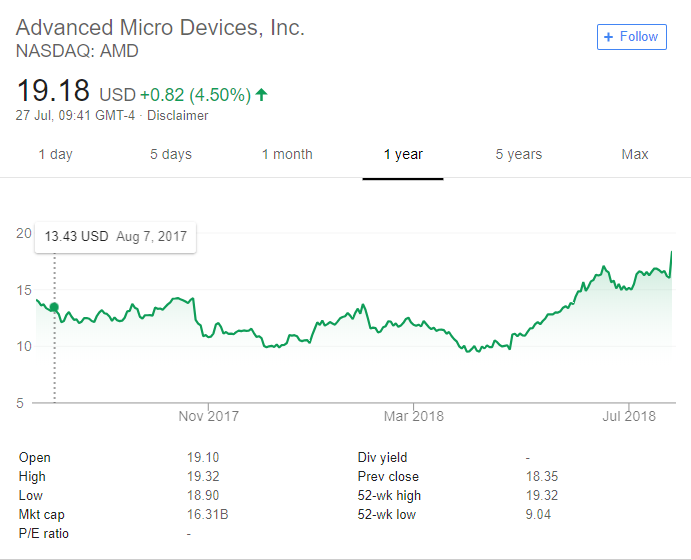Screen dimensions: 691x560
Task: Click the Advanced Micro Devices title
Action: click(x=160, y=27)
